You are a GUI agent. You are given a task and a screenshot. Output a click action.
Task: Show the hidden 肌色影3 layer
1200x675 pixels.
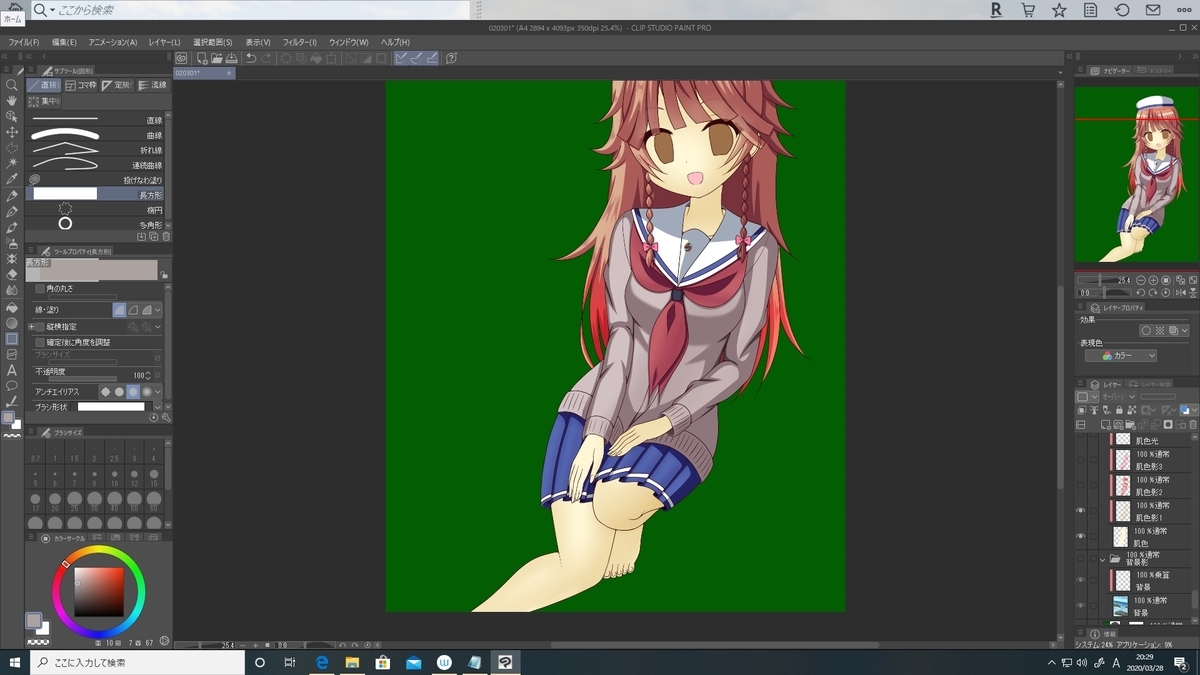click(x=1080, y=459)
